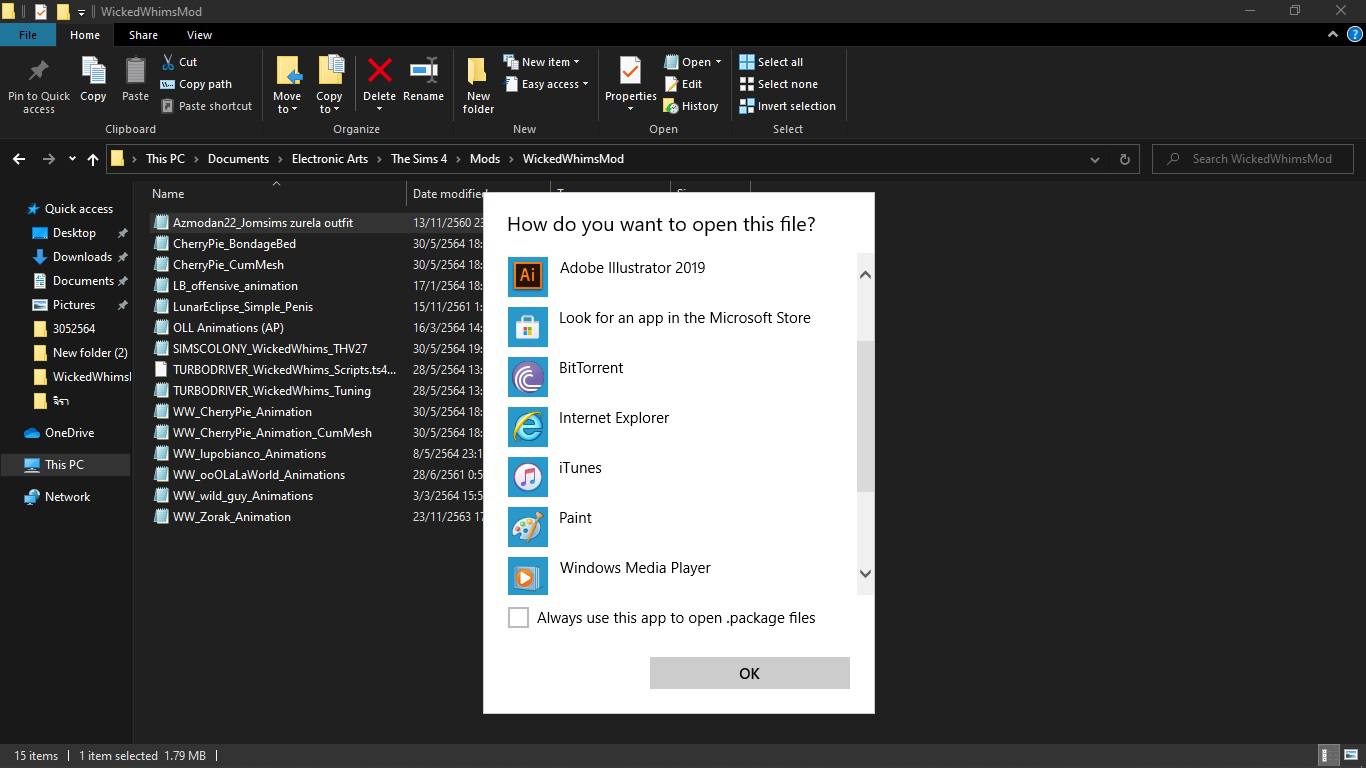Click the blue Help question mark icon
This screenshot has height=768, width=1366.
click(x=1353, y=34)
